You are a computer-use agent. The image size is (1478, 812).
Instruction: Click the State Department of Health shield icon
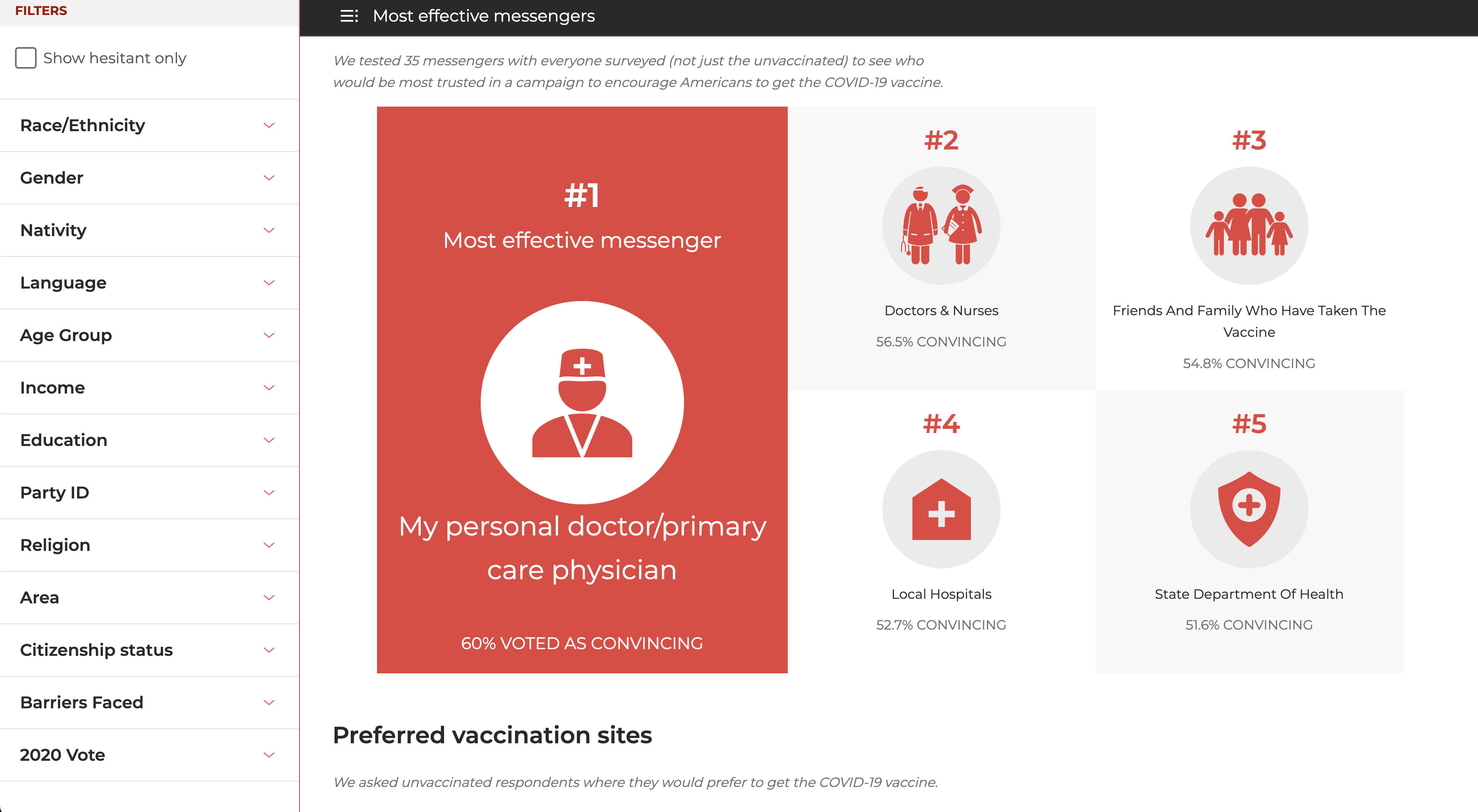1249,509
